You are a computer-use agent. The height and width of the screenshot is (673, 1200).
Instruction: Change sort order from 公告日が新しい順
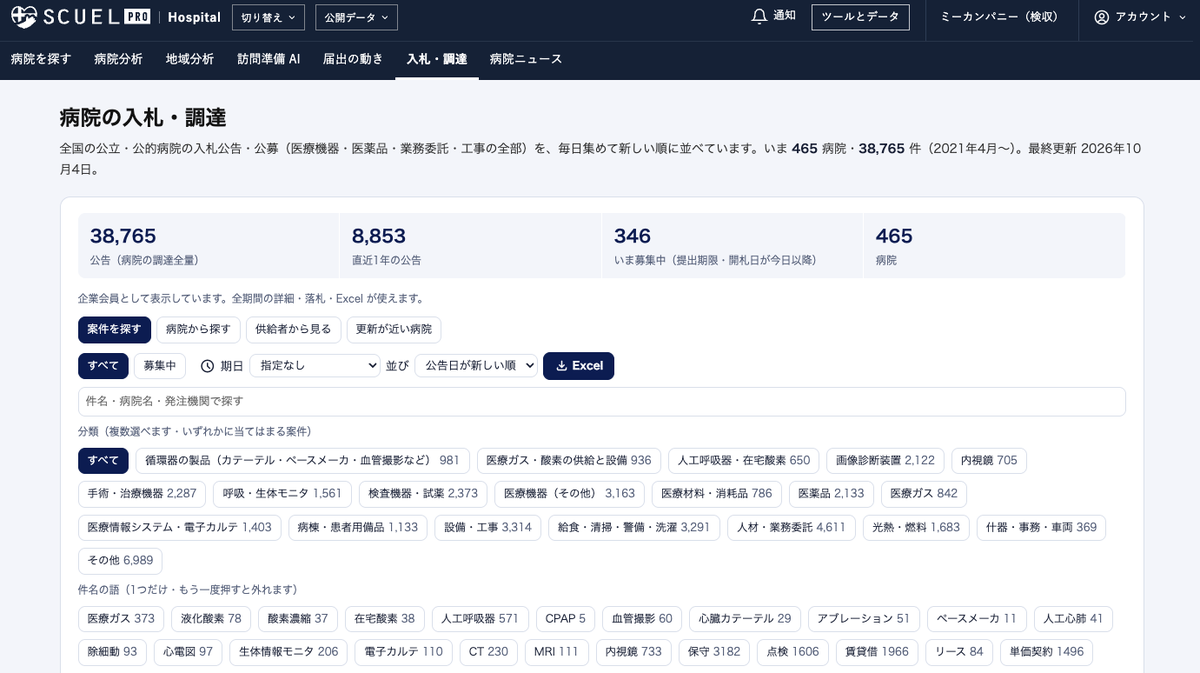(x=476, y=366)
